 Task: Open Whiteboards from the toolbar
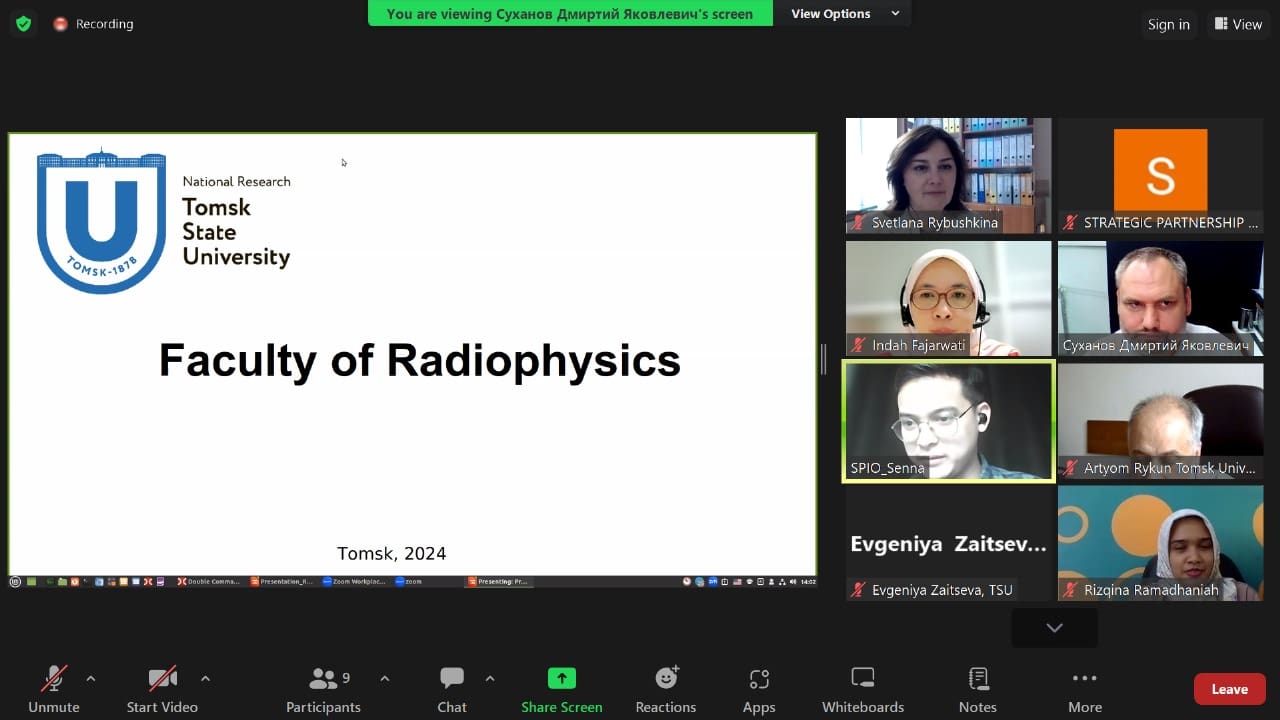point(862,688)
